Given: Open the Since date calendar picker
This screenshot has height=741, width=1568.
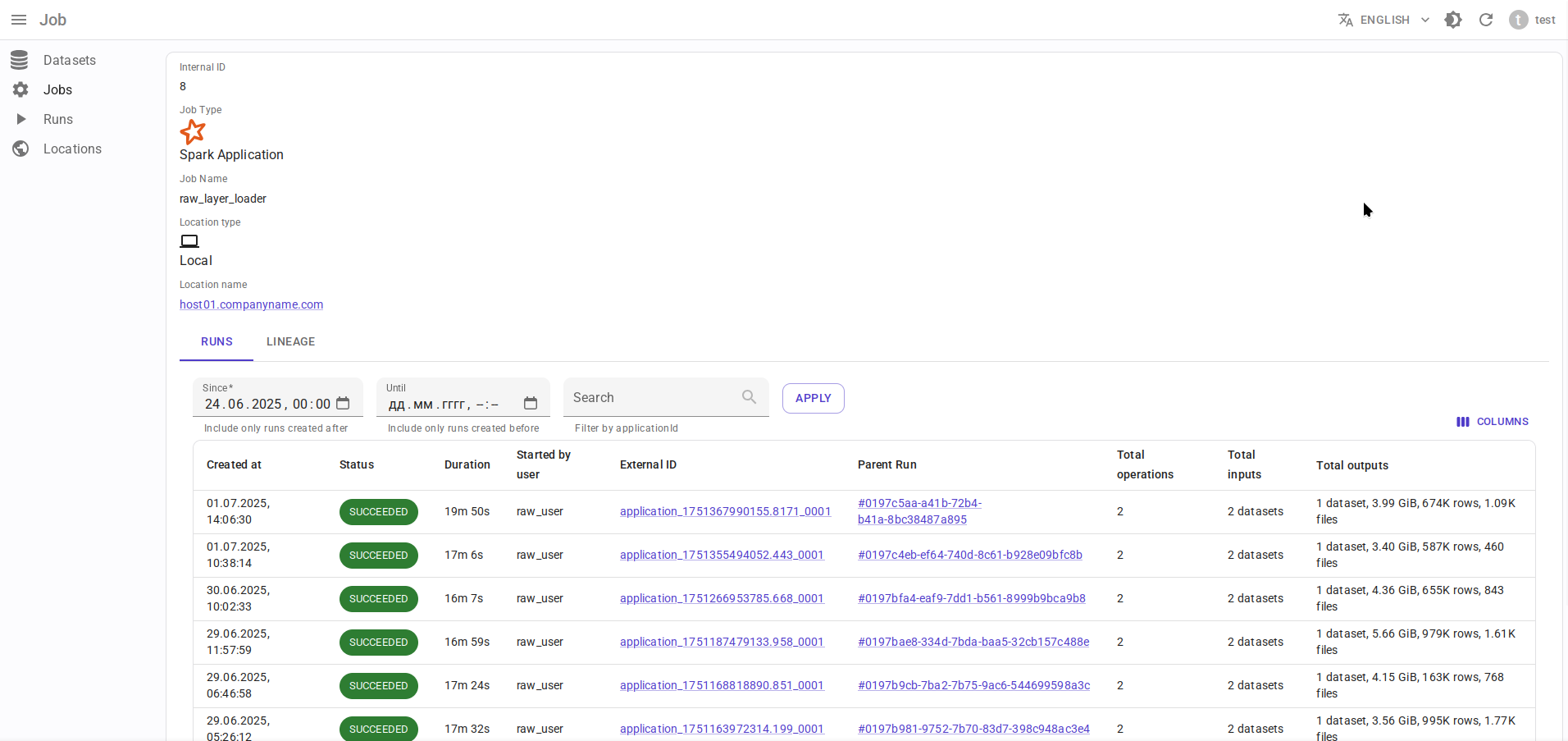Looking at the screenshot, I should 343,404.
